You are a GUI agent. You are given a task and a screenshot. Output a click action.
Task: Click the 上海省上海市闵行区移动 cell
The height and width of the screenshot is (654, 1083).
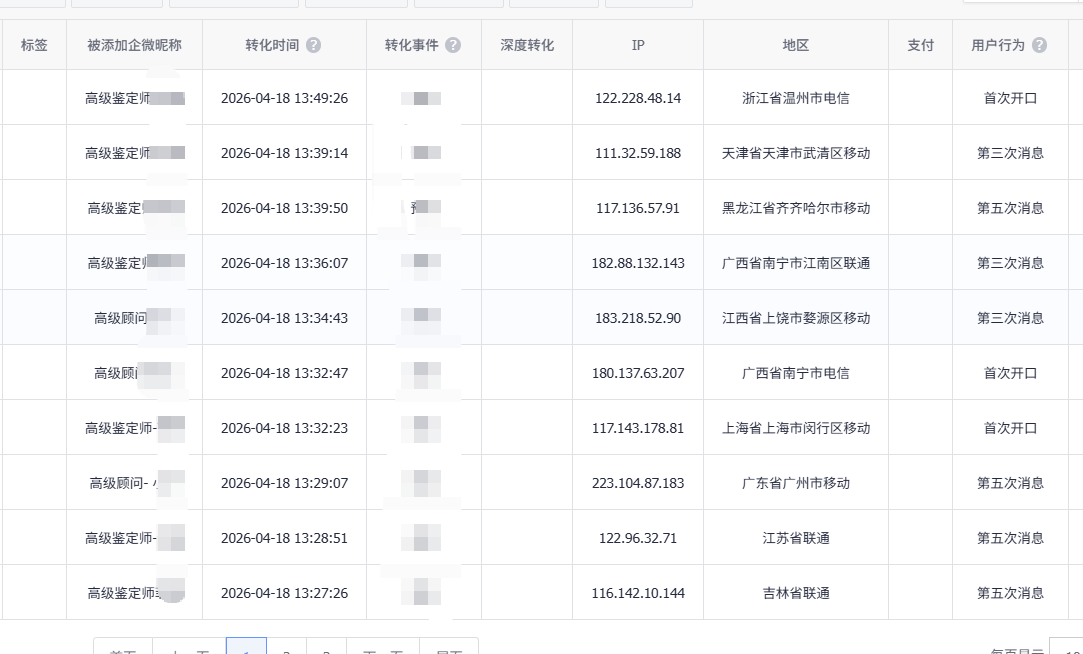(796, 428)
